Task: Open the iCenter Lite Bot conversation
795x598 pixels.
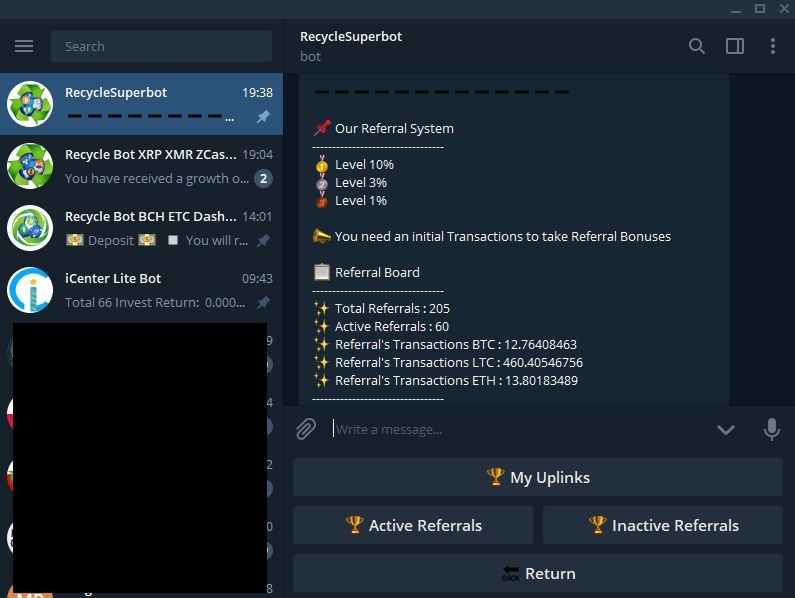Action: pos(150,290)
